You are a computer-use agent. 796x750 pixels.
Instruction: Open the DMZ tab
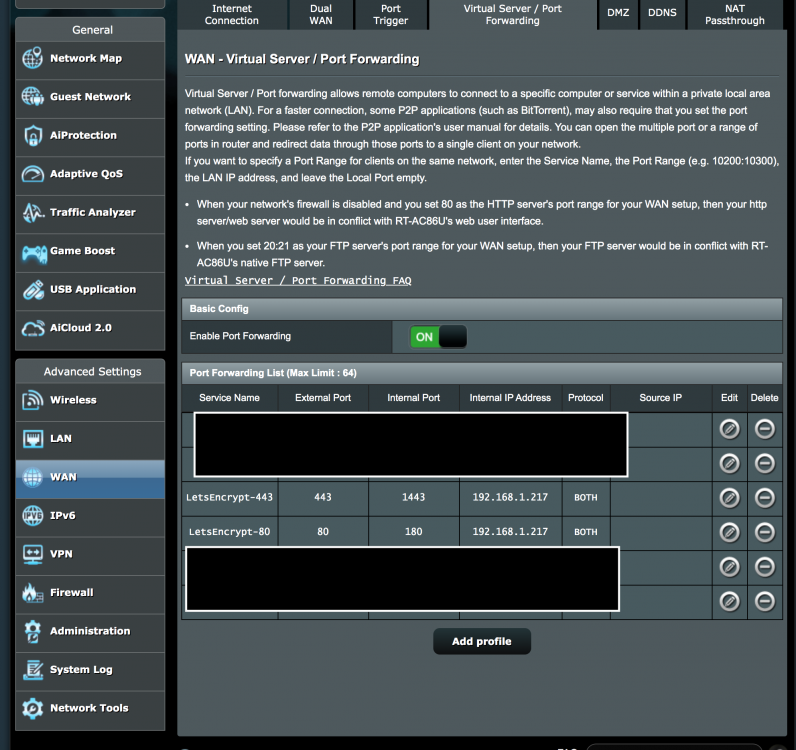pos(618,13)
